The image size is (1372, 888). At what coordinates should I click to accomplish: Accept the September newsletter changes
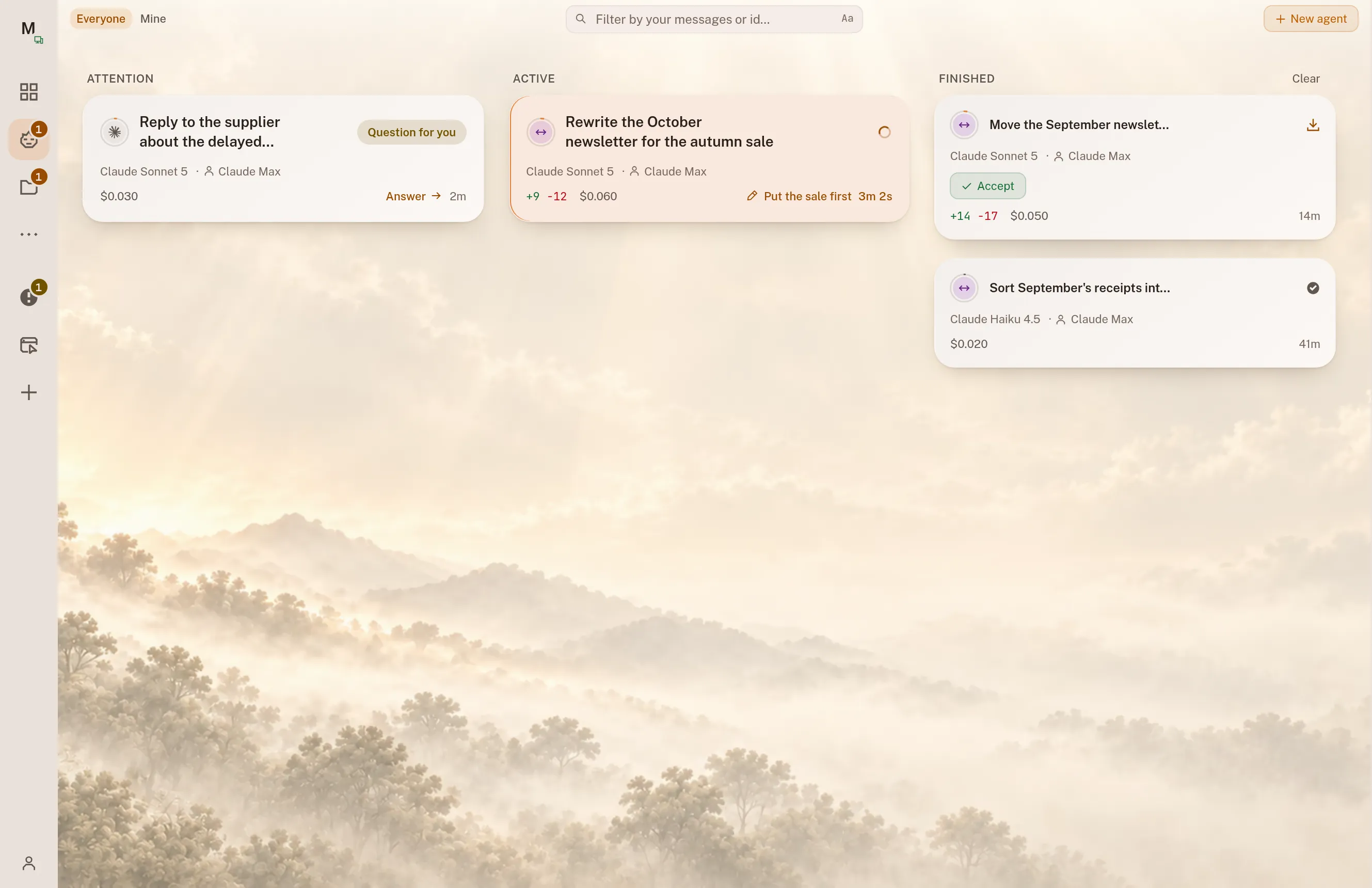click(x=987, y=186)
